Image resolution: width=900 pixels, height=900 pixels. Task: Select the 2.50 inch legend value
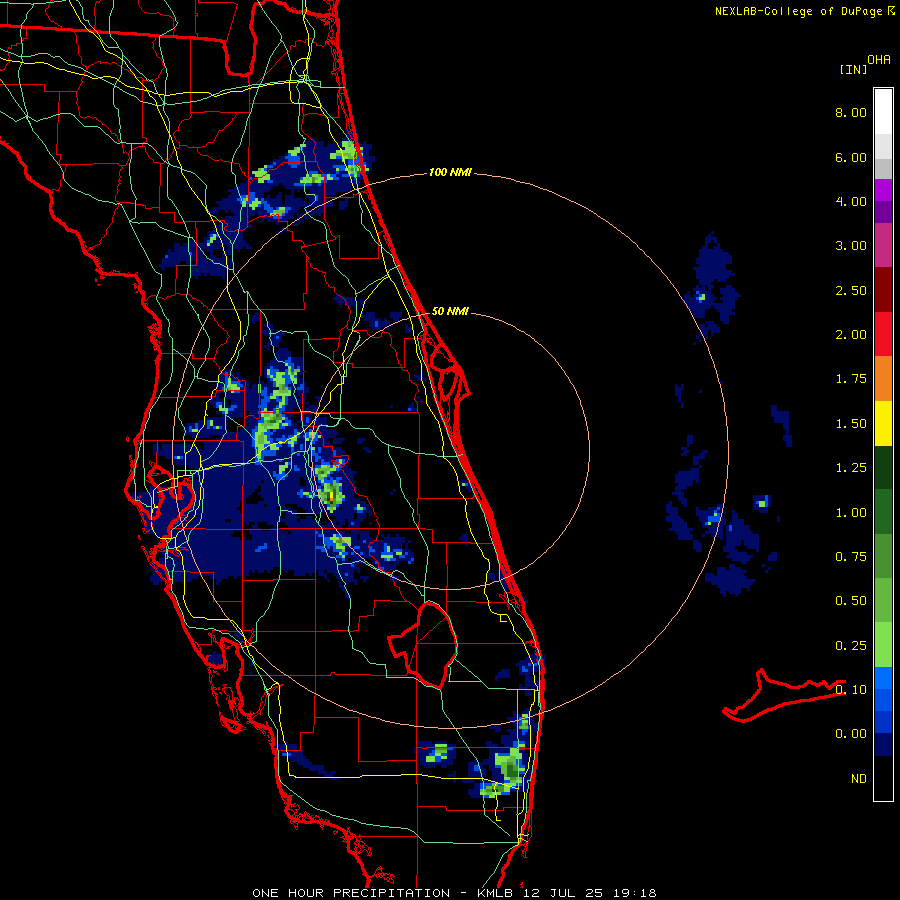click(x=851, y=290)
